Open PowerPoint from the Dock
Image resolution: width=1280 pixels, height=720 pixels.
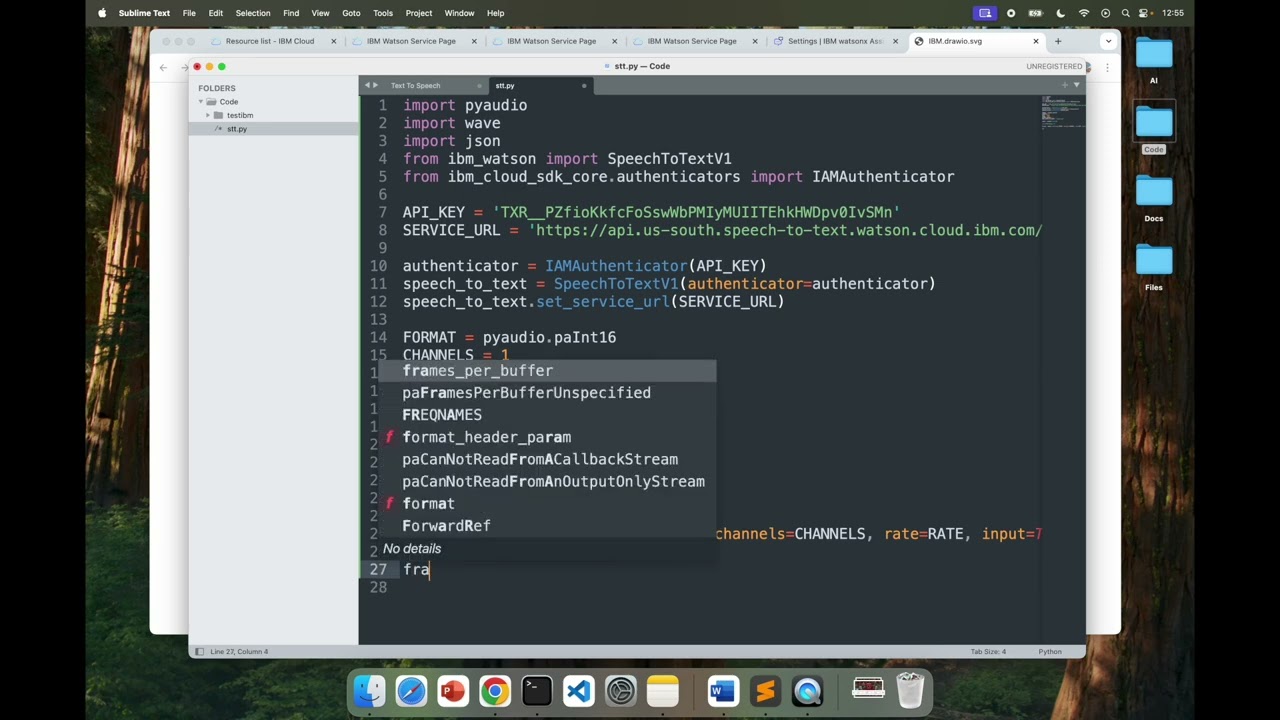coord(453,691)
